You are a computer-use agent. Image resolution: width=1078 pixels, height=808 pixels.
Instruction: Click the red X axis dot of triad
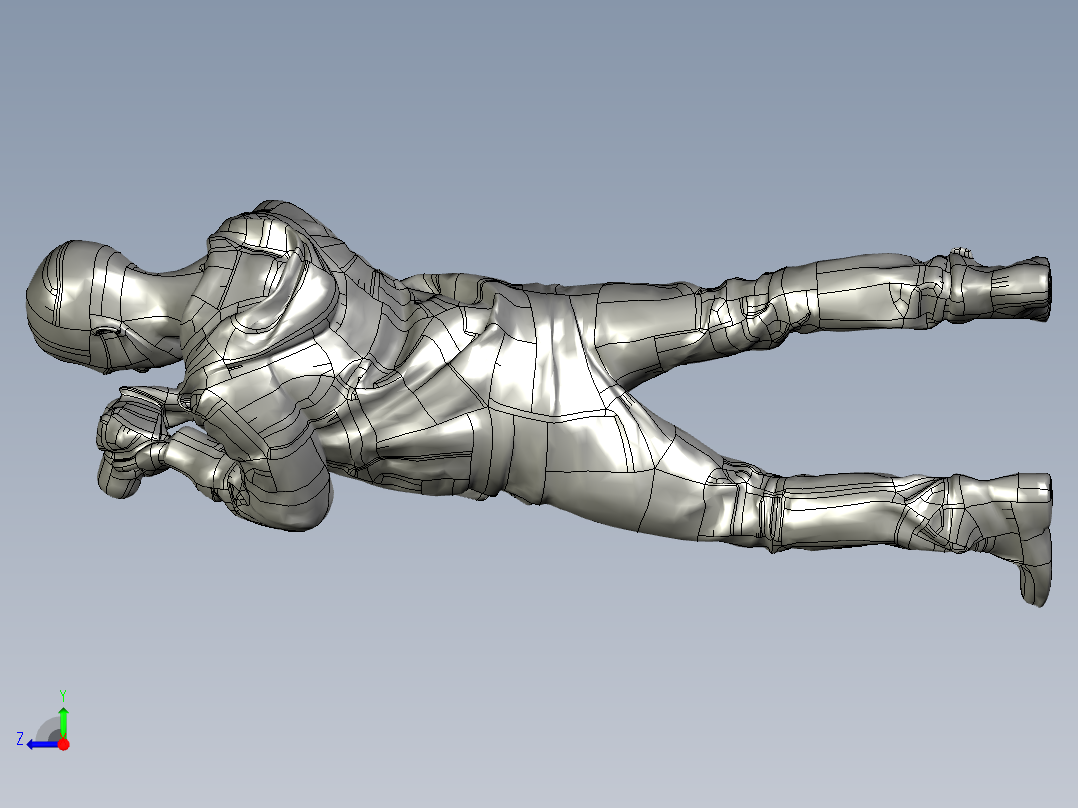63,744
